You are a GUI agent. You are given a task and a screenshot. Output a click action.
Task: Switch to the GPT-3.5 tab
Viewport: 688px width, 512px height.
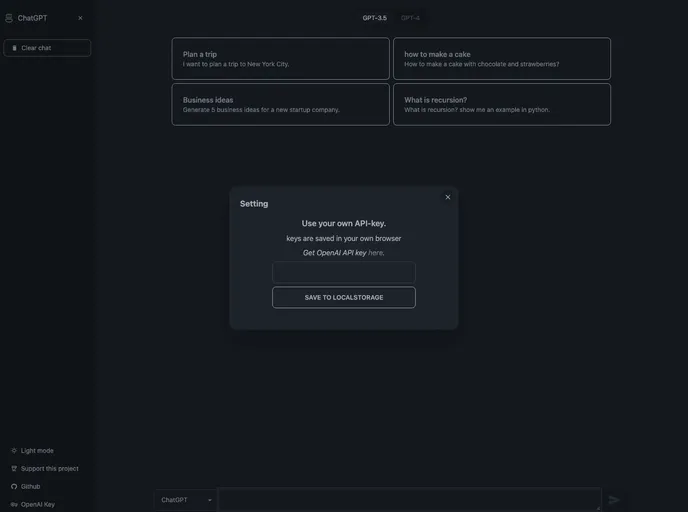pyautogui.click(x=374, y=18)
